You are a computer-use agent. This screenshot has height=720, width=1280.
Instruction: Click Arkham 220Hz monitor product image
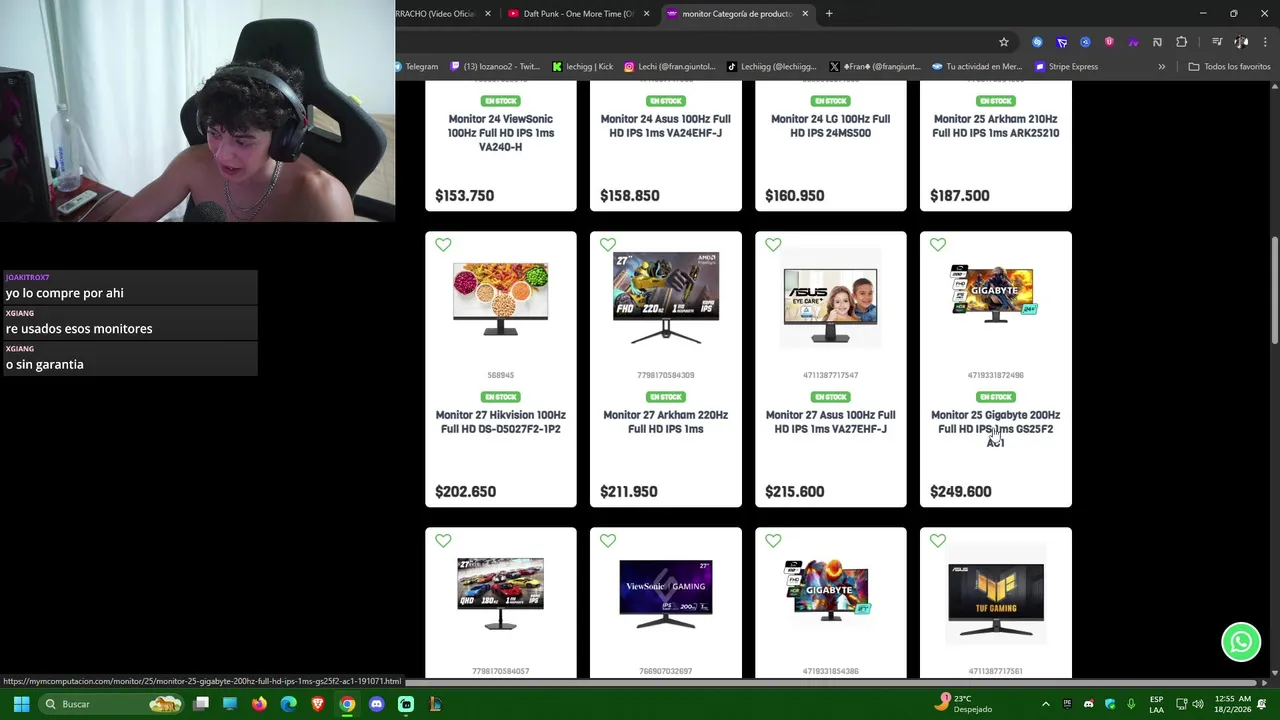pyautogui.click(x=666, y=298)
